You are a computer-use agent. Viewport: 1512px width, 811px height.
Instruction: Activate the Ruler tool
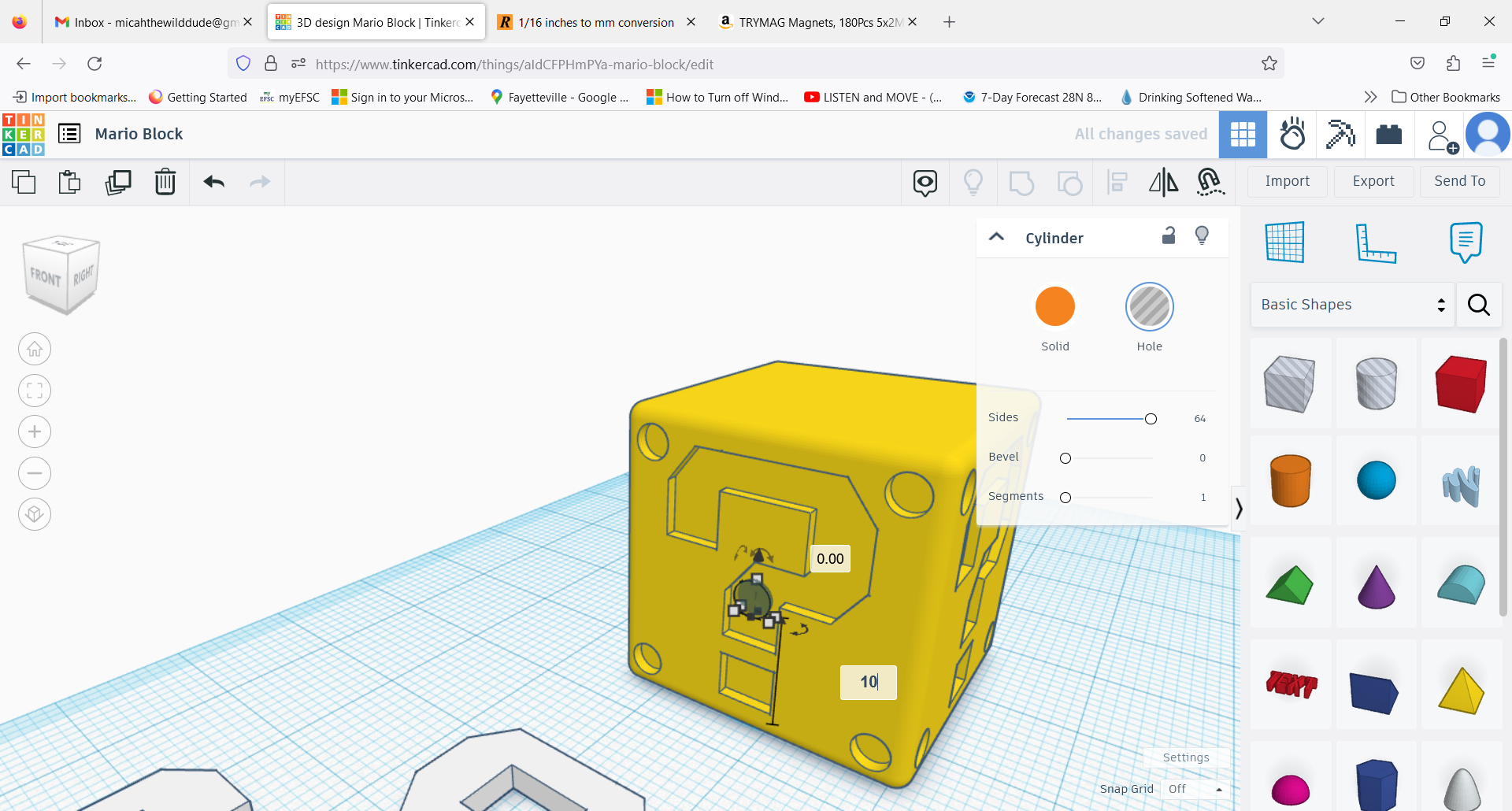[1377, 242]
